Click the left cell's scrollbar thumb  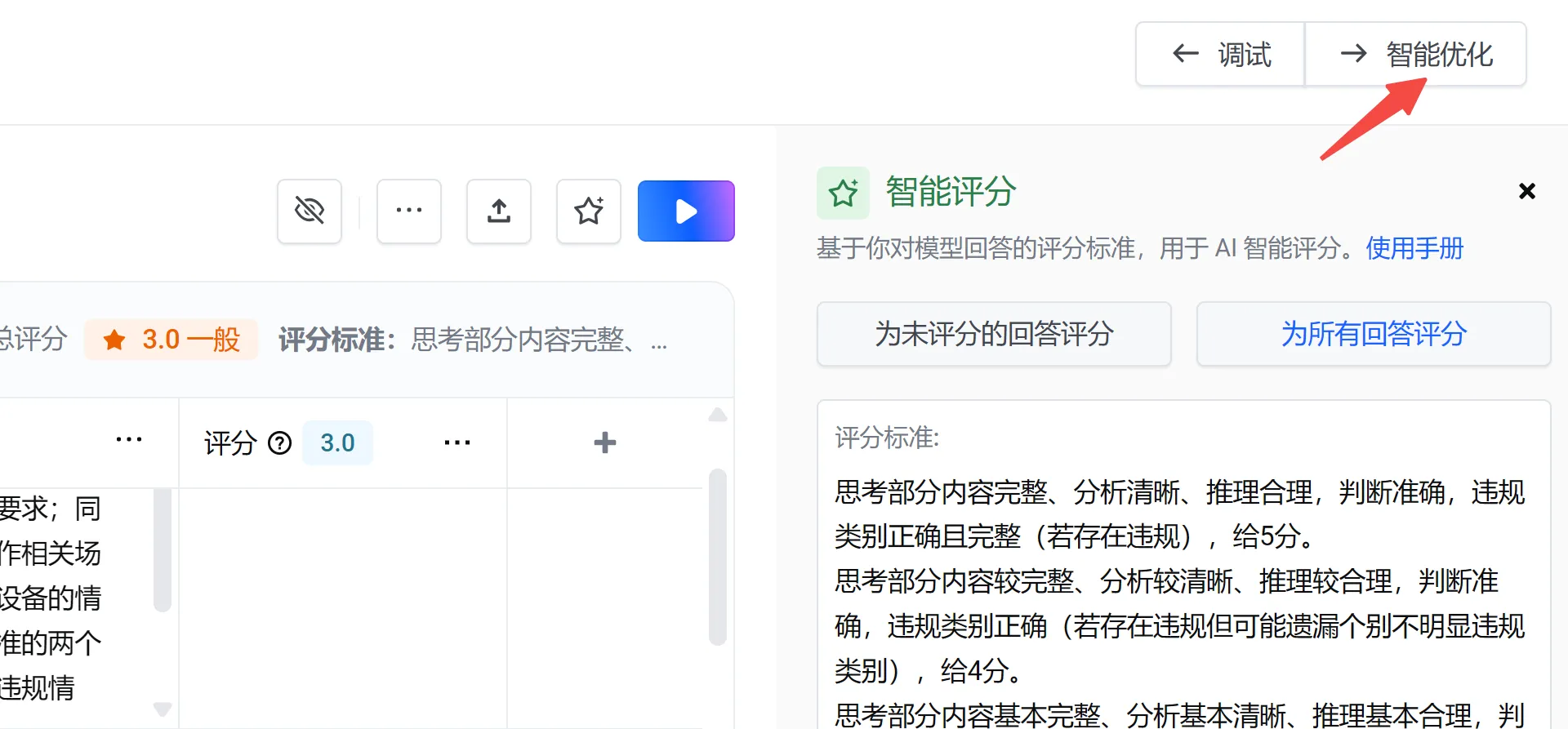tap(163, 550)
